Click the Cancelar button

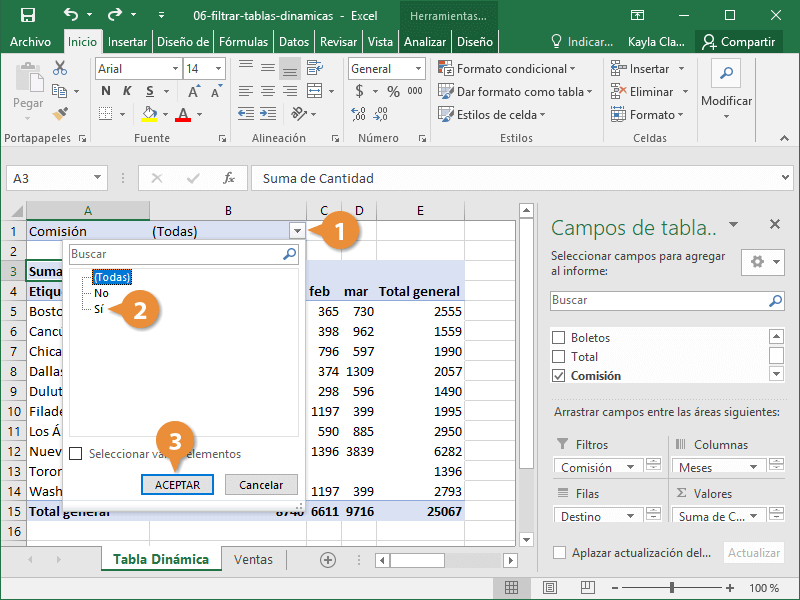tap(261, 485)
